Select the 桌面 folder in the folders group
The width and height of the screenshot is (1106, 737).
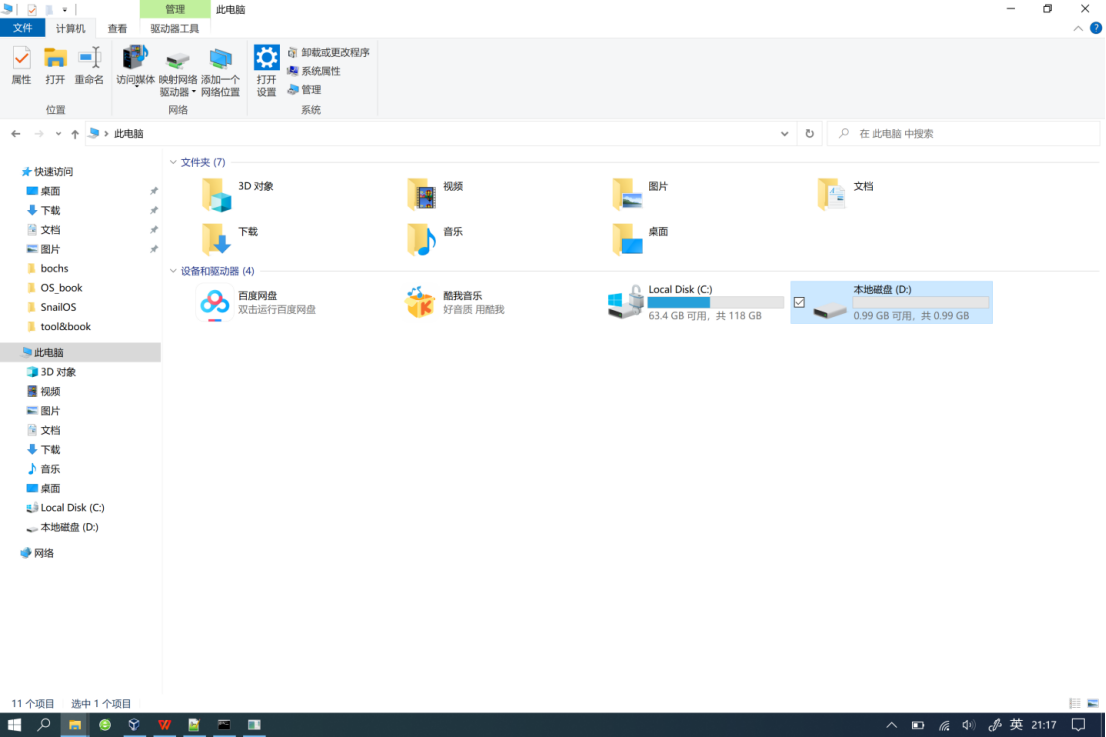[640, 238]
